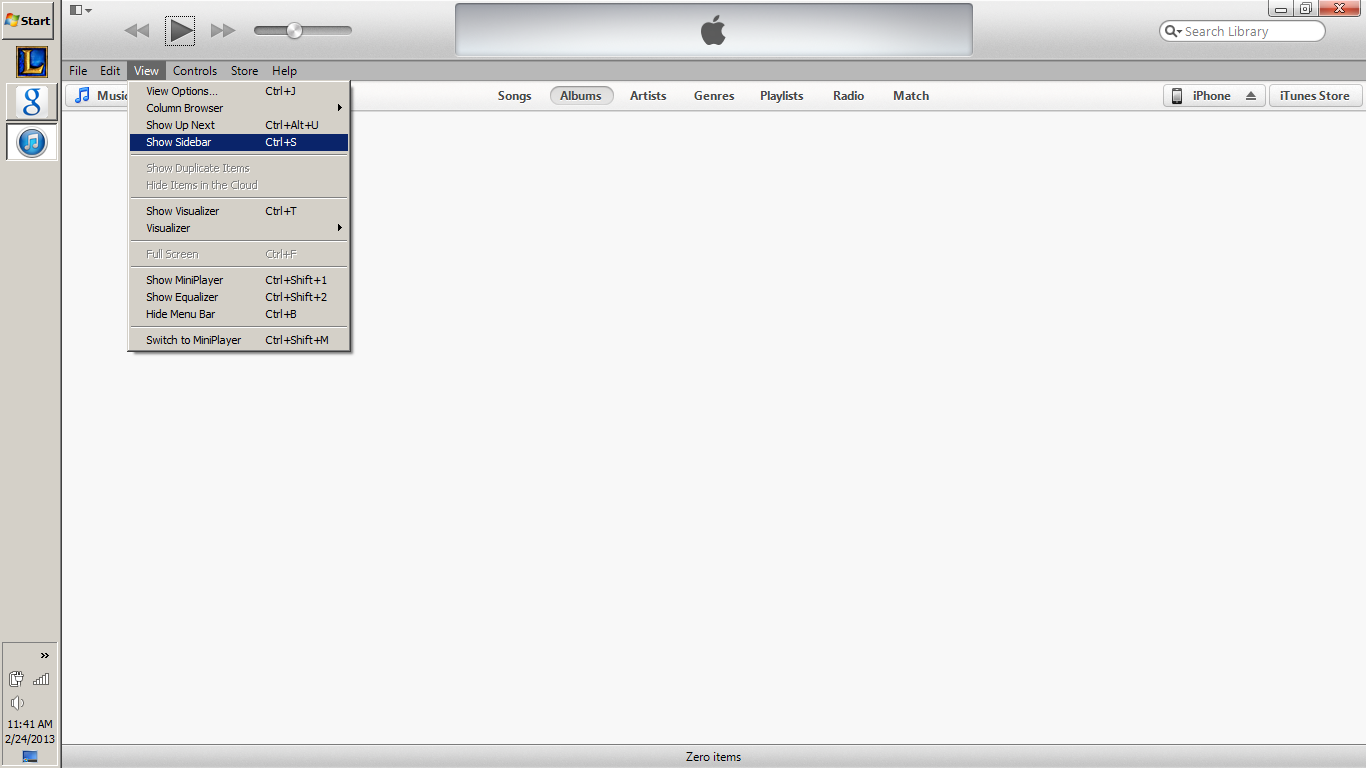The image size is (1366, 768).
Task: Click the network signal tray icon
Action: (x=41, y=679)
